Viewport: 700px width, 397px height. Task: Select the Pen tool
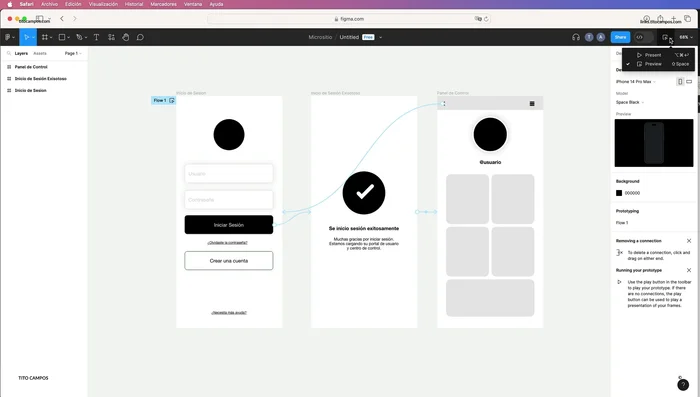79,37
